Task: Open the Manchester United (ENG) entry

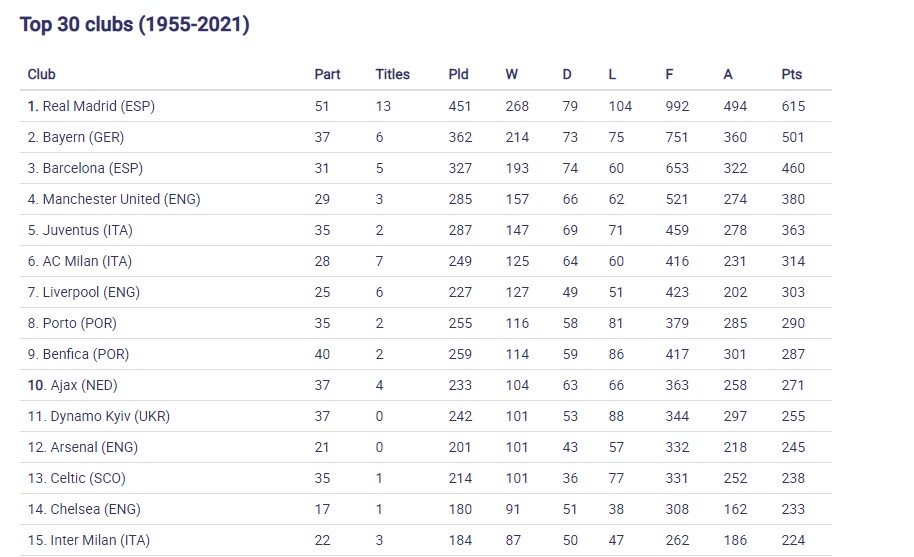Action: pos(121,199)
